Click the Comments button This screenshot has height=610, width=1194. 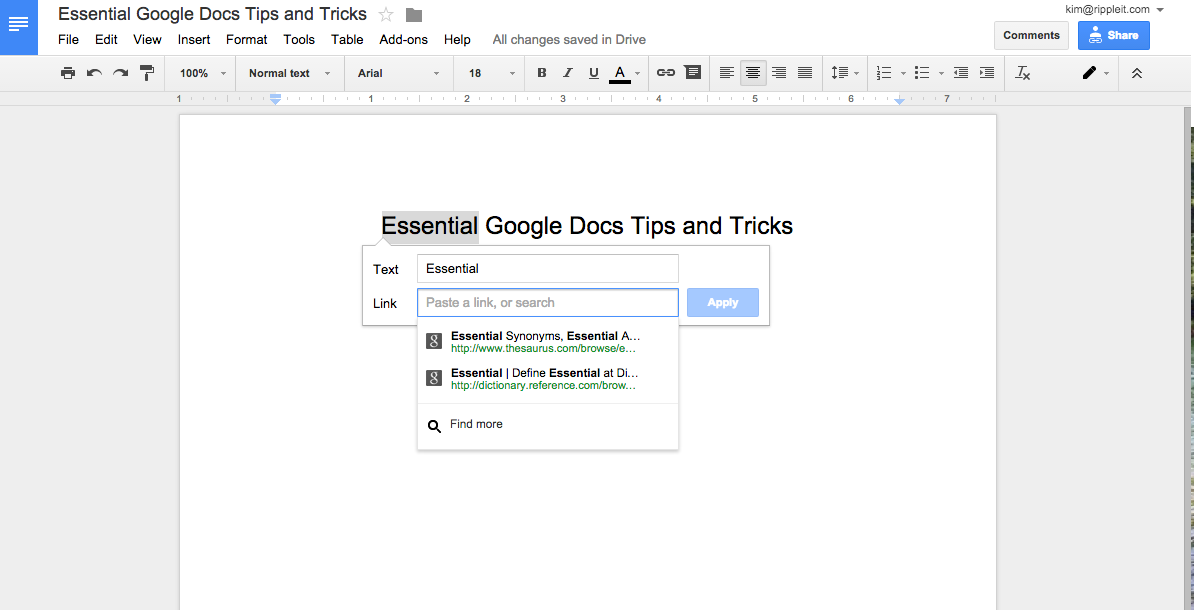click(x=1031, y=35)
